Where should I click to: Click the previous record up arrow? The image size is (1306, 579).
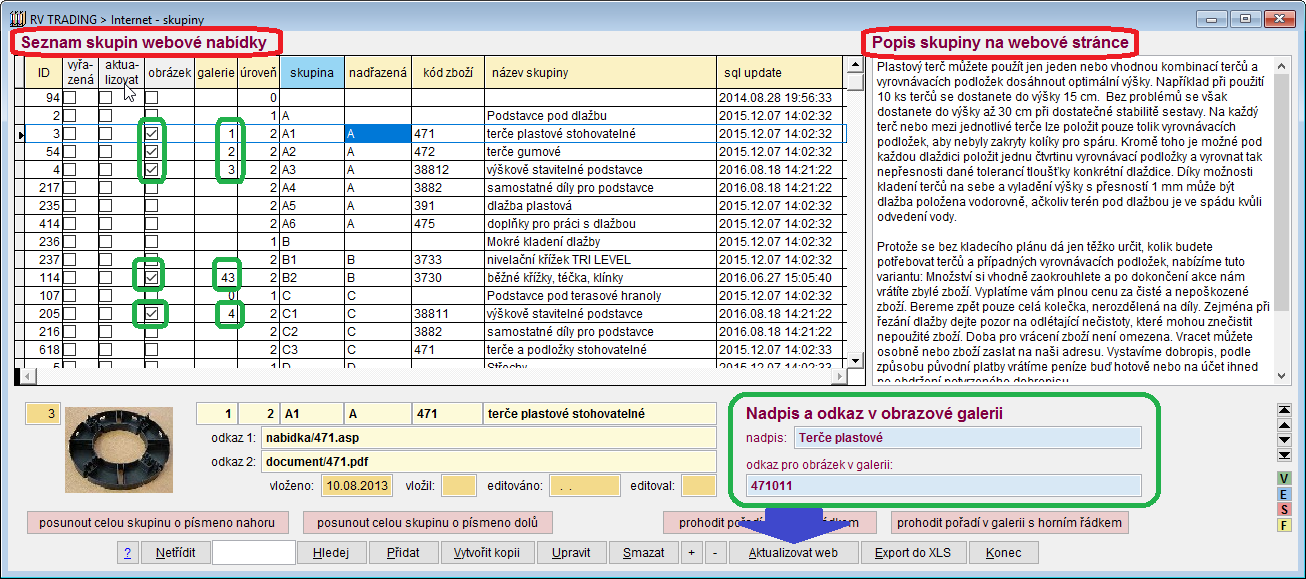pos(1284,425)
